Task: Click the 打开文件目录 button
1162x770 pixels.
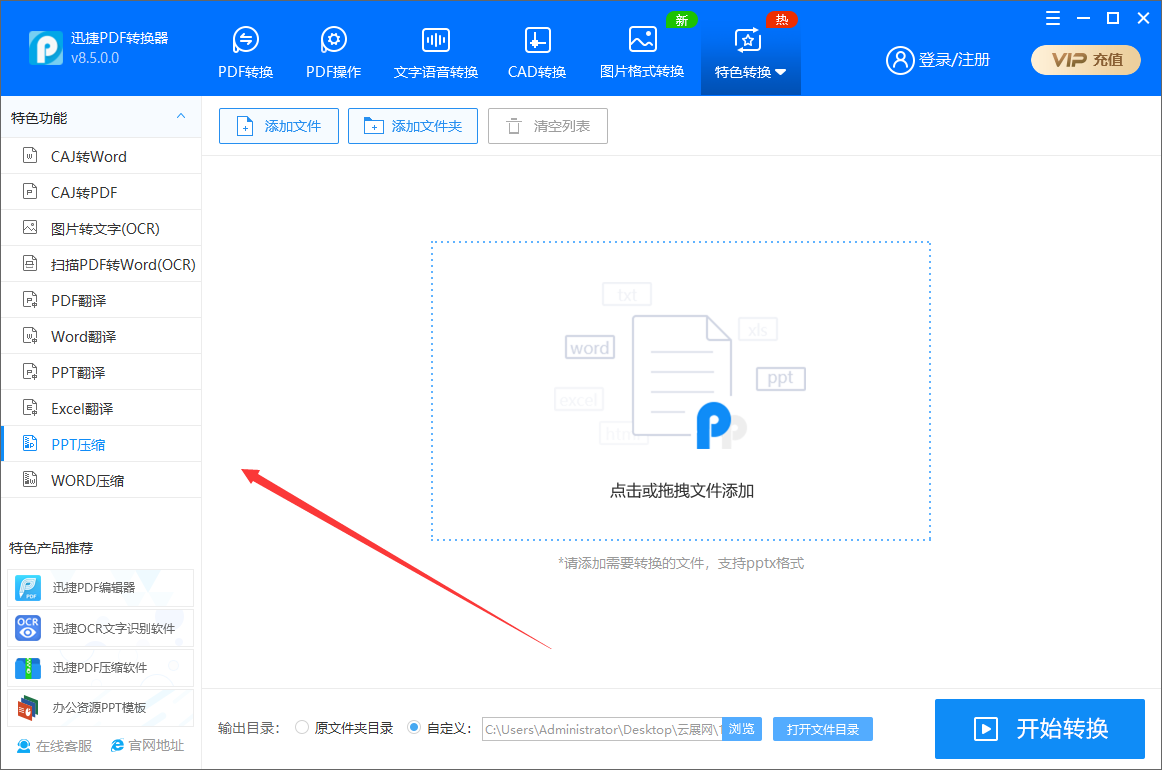Action: (x=823, y=729)
